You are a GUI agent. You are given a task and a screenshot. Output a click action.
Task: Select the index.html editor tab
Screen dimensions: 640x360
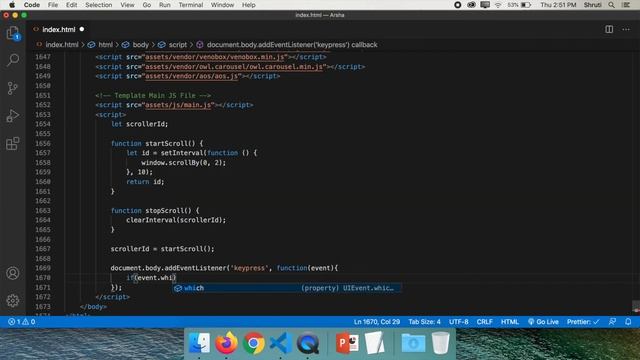pos(58,29)
